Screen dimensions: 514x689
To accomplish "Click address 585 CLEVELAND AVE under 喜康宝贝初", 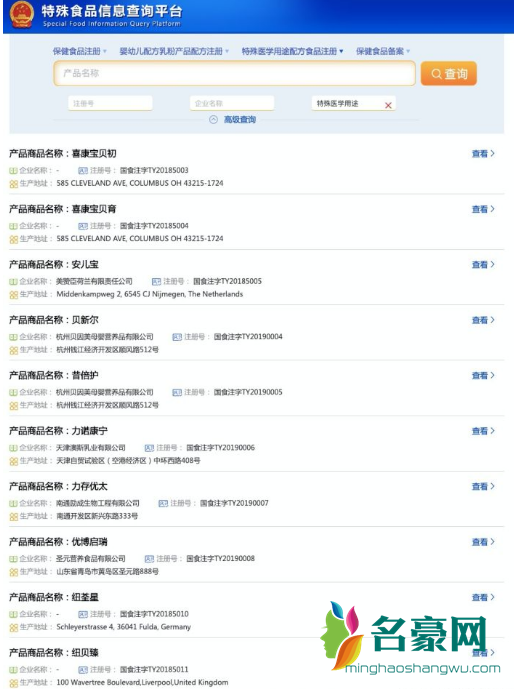I will point(140,183).
